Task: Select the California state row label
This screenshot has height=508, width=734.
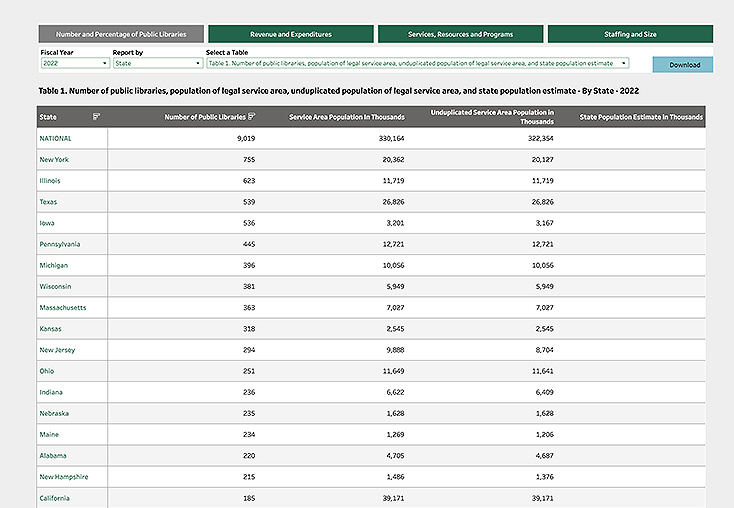Action: (55, 498)
